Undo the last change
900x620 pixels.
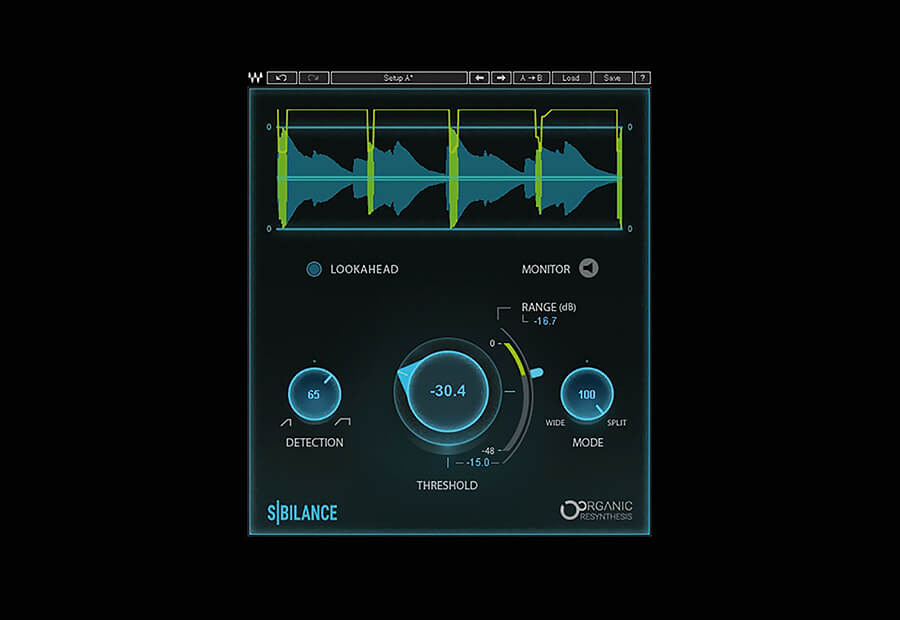coord(281,78)
